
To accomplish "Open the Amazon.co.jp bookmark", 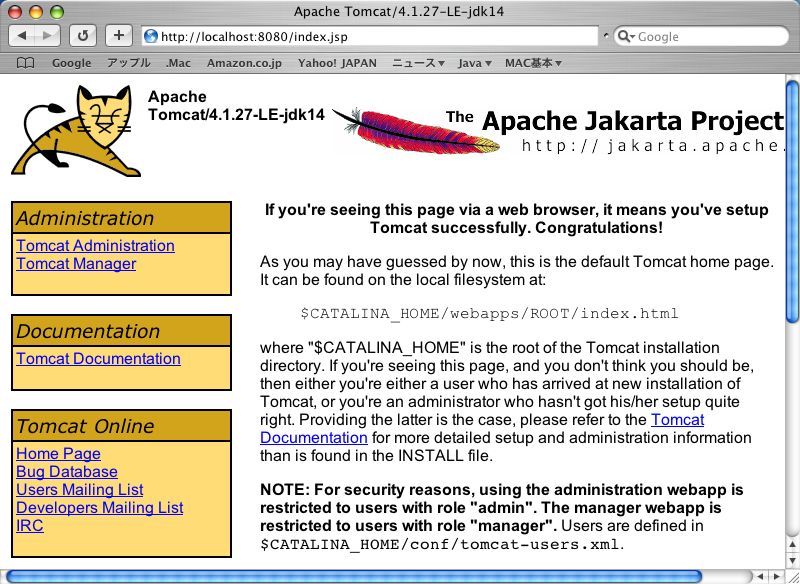I will click(244, 63).
